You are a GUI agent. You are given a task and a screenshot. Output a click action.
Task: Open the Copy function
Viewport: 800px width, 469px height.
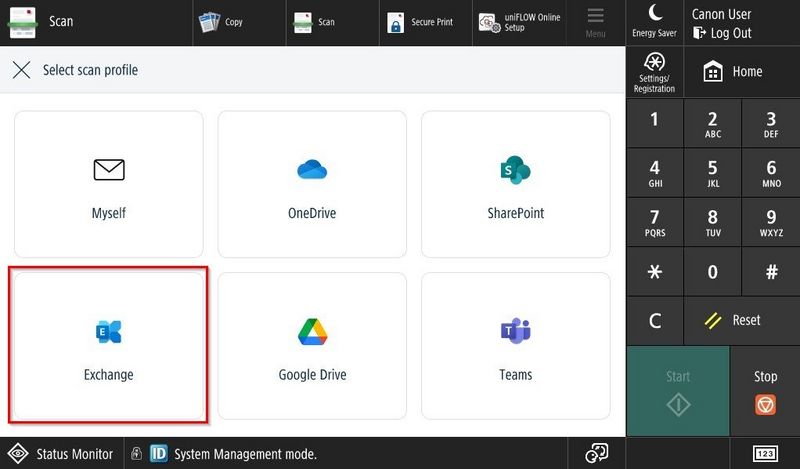tap(222, 22)
